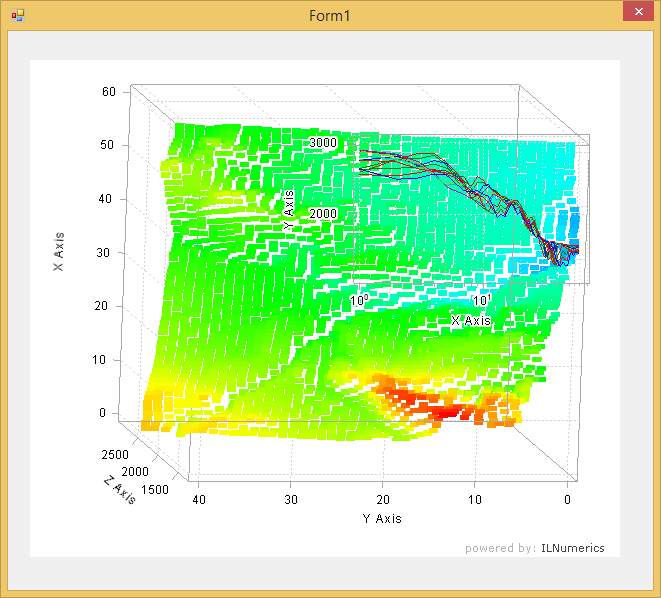This screenshot has width=661, height=598.
Task: Click the vertical 'X Axis' label on left
Action: [x=59, y=252]
